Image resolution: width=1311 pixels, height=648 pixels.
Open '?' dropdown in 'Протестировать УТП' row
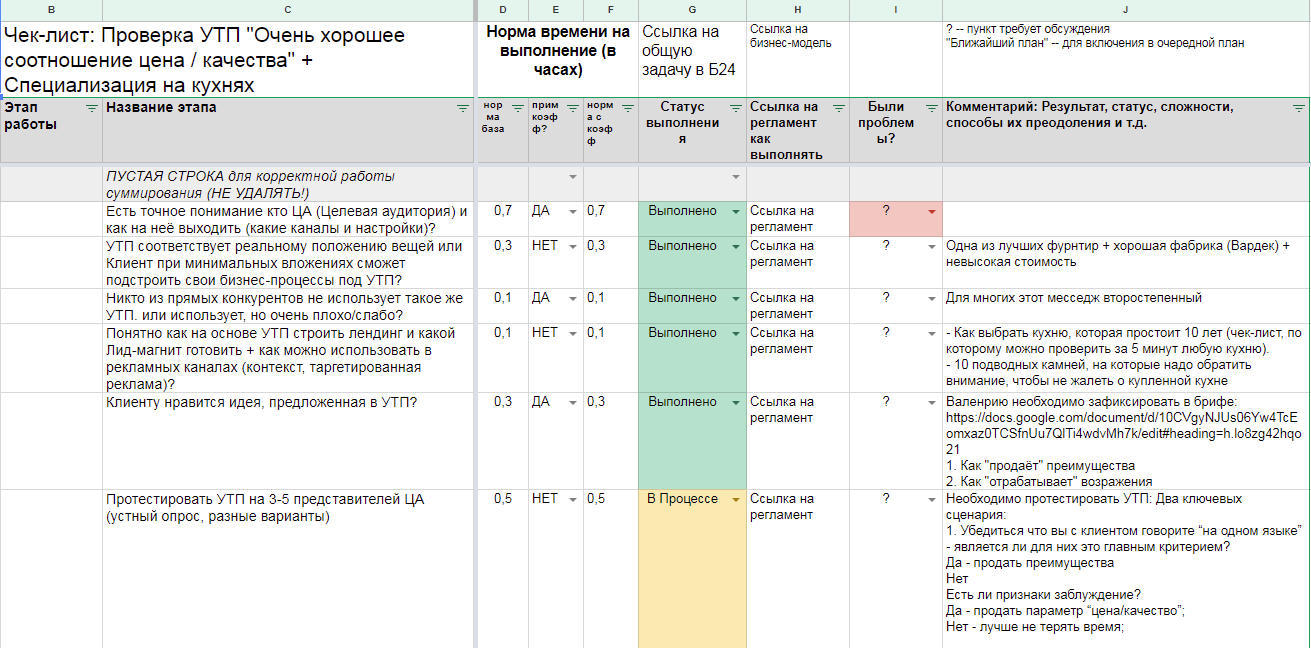coord(932,500)
